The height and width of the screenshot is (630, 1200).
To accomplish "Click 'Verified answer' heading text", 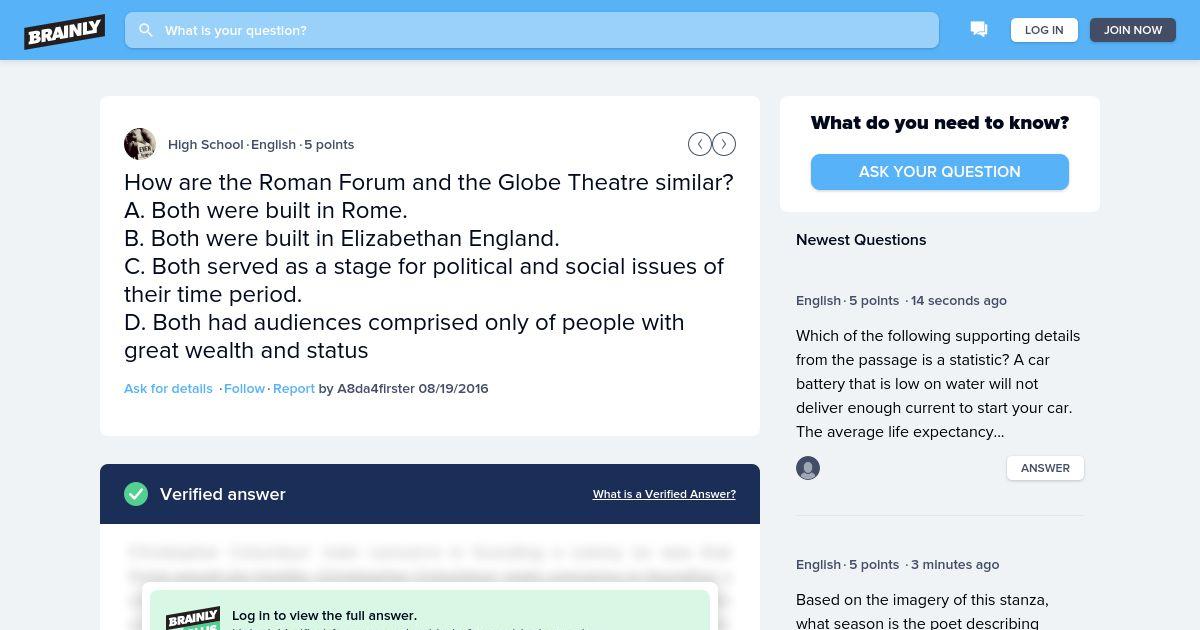I will click(x=223, y=494).
